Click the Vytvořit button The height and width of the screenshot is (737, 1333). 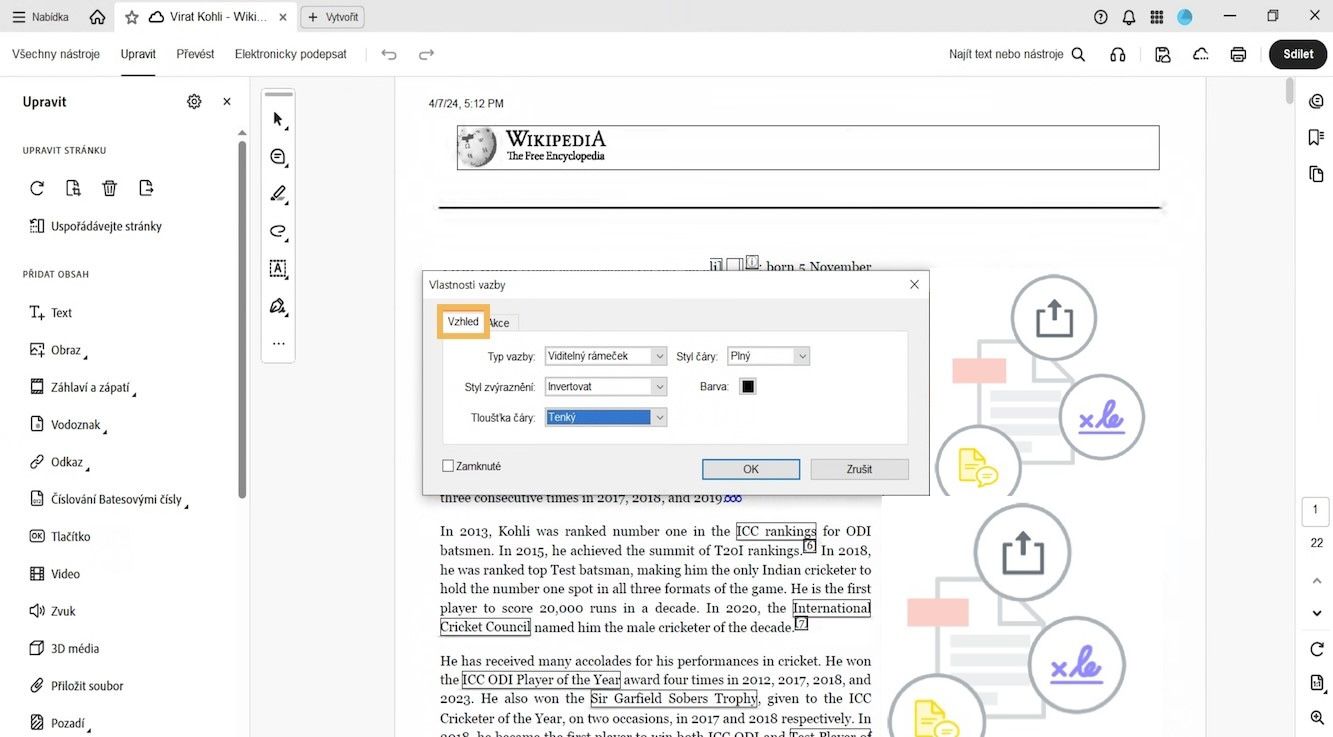[333, 17]
